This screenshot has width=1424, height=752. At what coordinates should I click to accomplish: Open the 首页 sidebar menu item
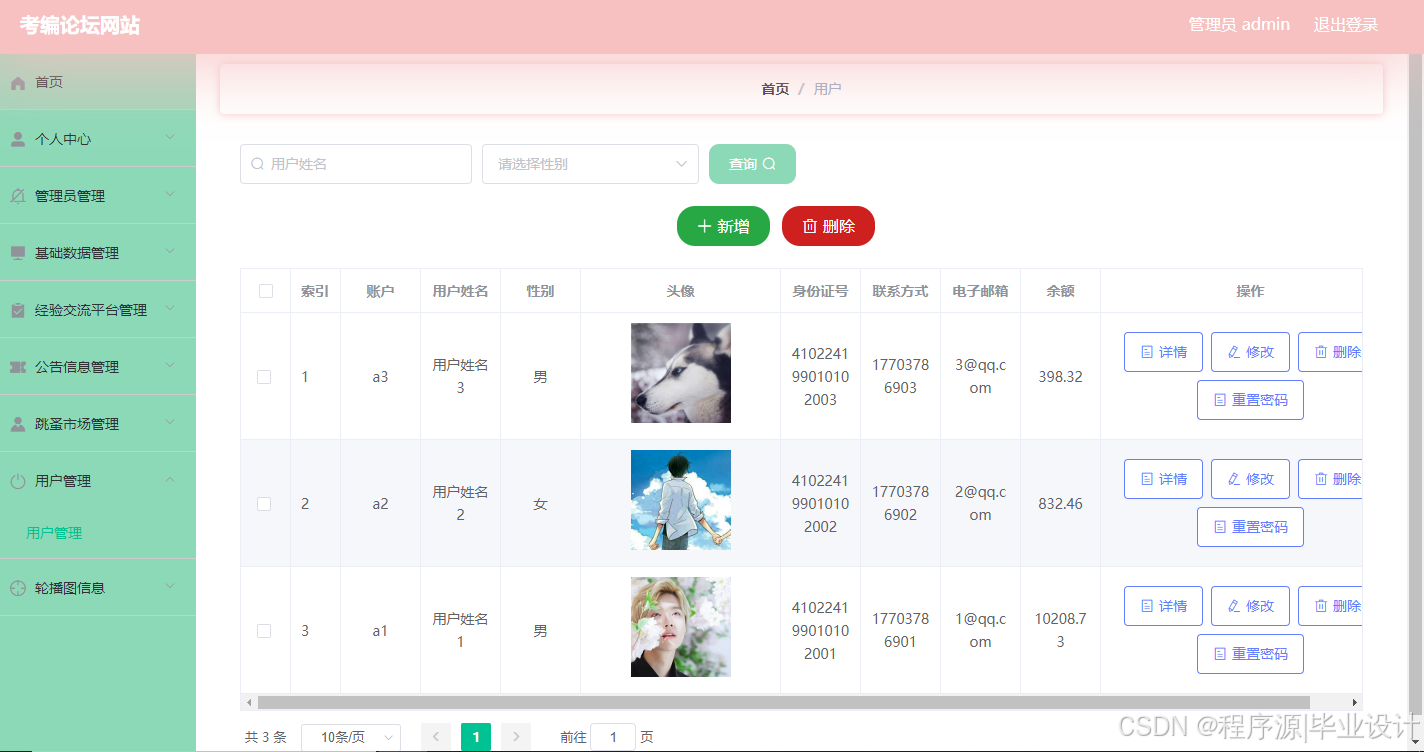pyautogui.click(x=98, y=82)
